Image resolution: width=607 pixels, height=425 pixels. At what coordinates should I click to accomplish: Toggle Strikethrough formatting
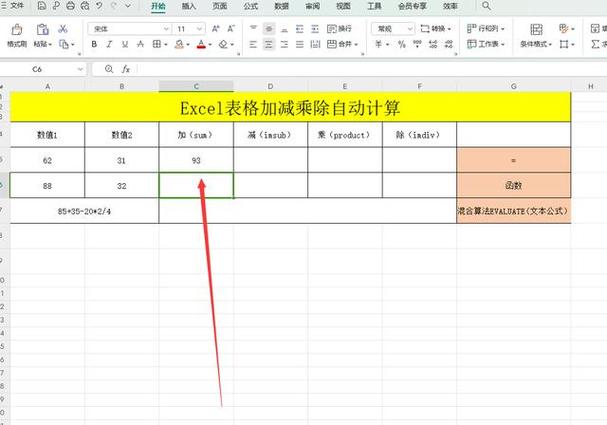(140, 44)
